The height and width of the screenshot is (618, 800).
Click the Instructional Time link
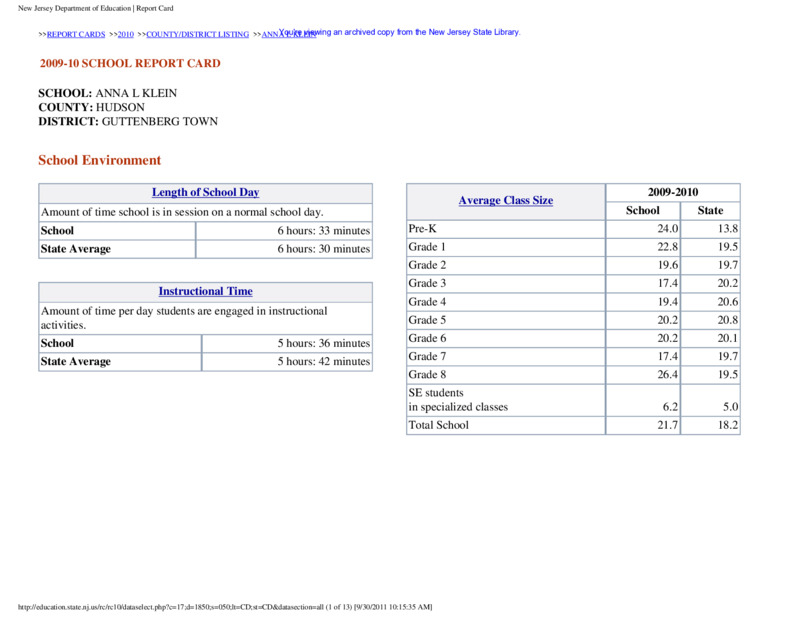point(206,291)
